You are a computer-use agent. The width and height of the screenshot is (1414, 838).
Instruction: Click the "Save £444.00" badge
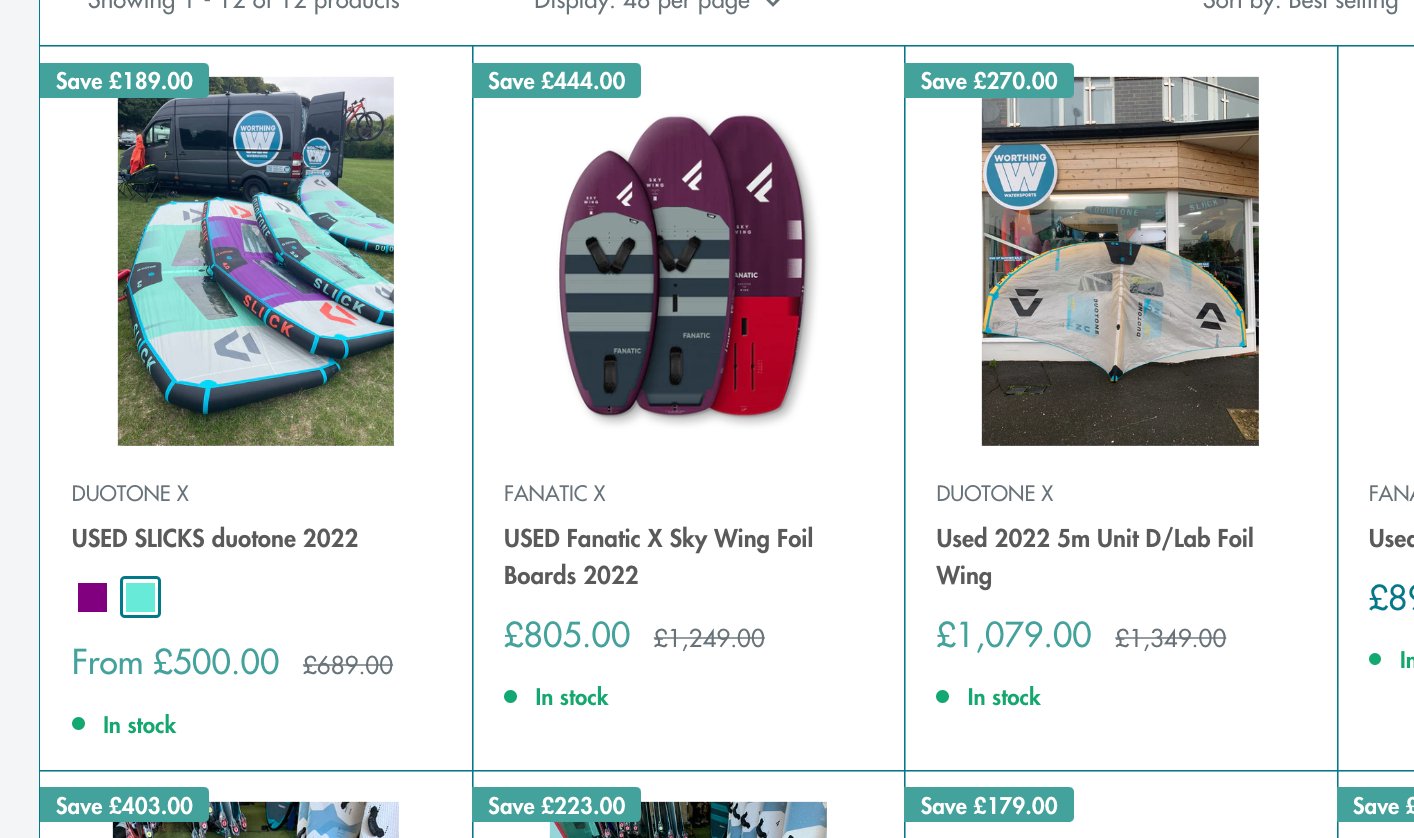point(557,81)
